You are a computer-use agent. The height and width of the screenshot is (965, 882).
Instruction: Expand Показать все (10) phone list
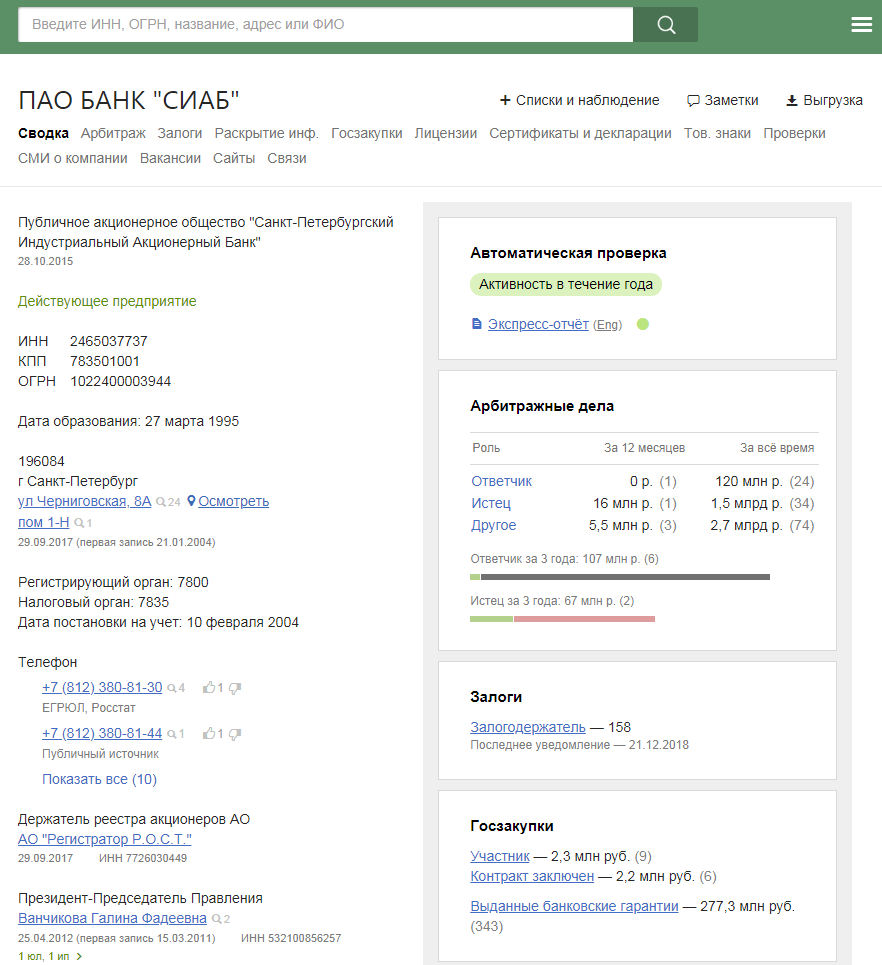point(99,779)
